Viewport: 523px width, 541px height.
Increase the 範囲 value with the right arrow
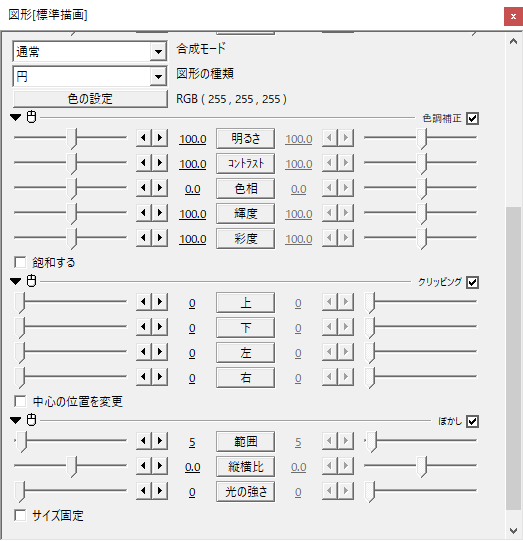click(x=160, y=441)
